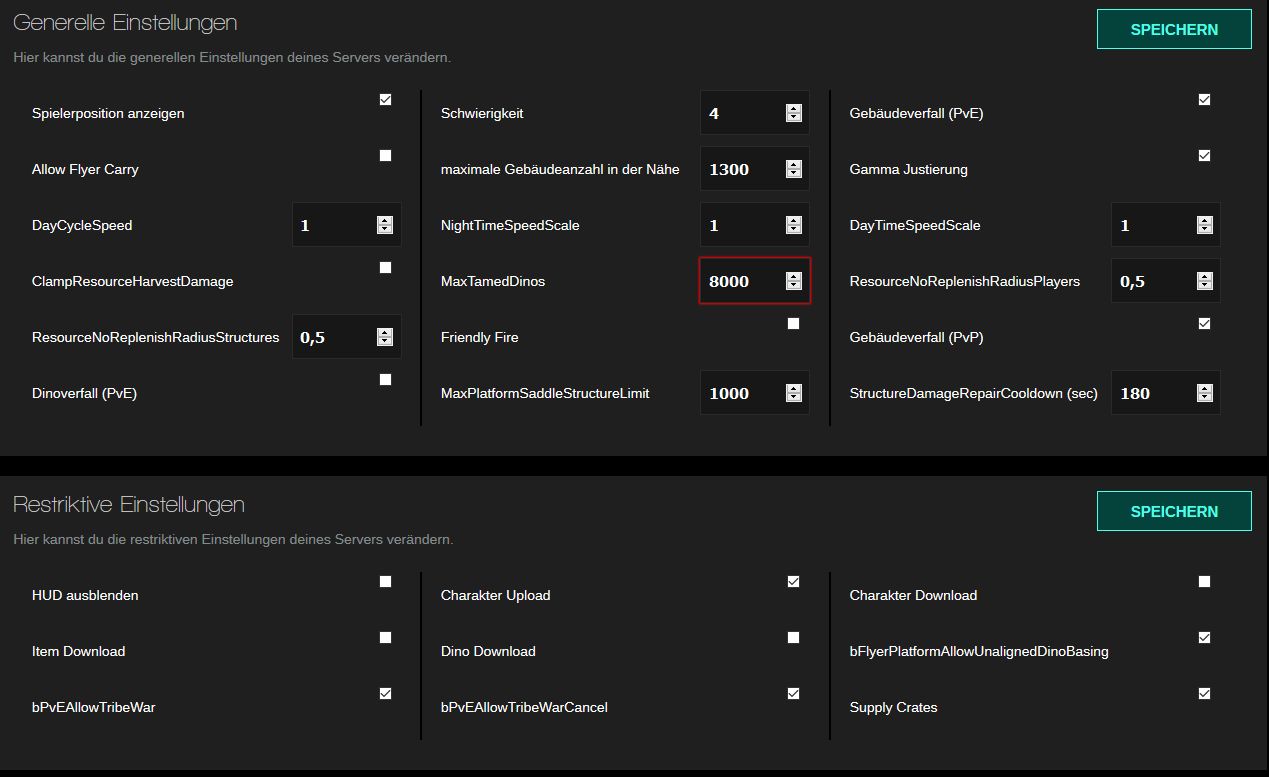Enable Charakter Download checkbox
This screenshot has width=1269, height=777.
(x=1204, y=582)
